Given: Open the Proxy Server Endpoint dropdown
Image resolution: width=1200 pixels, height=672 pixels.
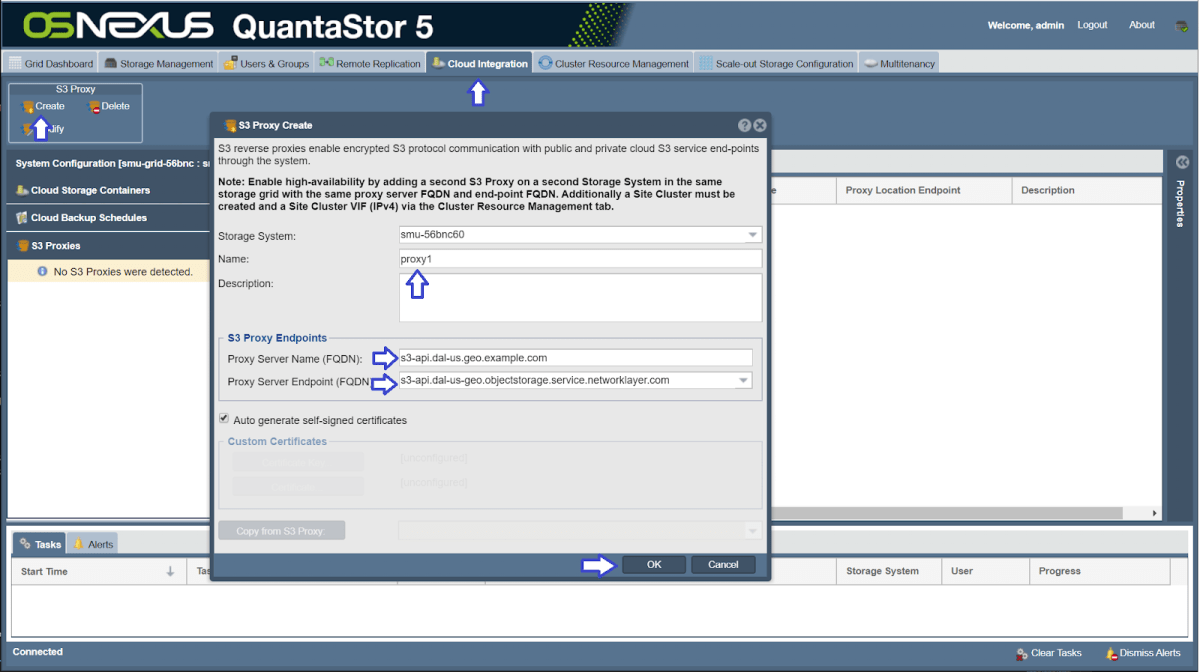Looking at the screenshot, I should coord(744,381).
